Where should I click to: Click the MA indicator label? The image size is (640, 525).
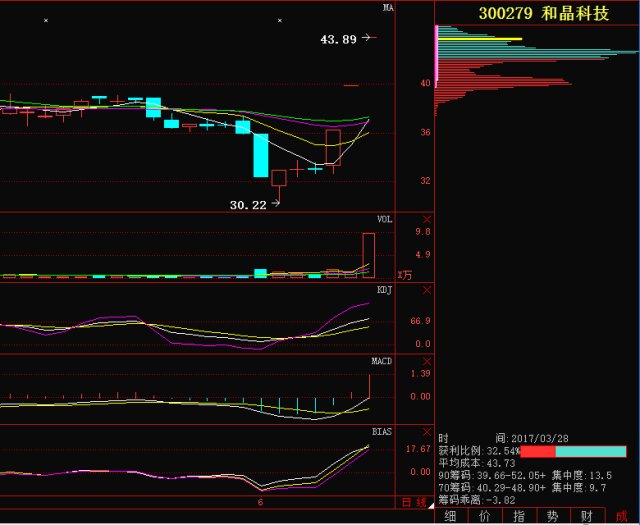coord(388,8)
